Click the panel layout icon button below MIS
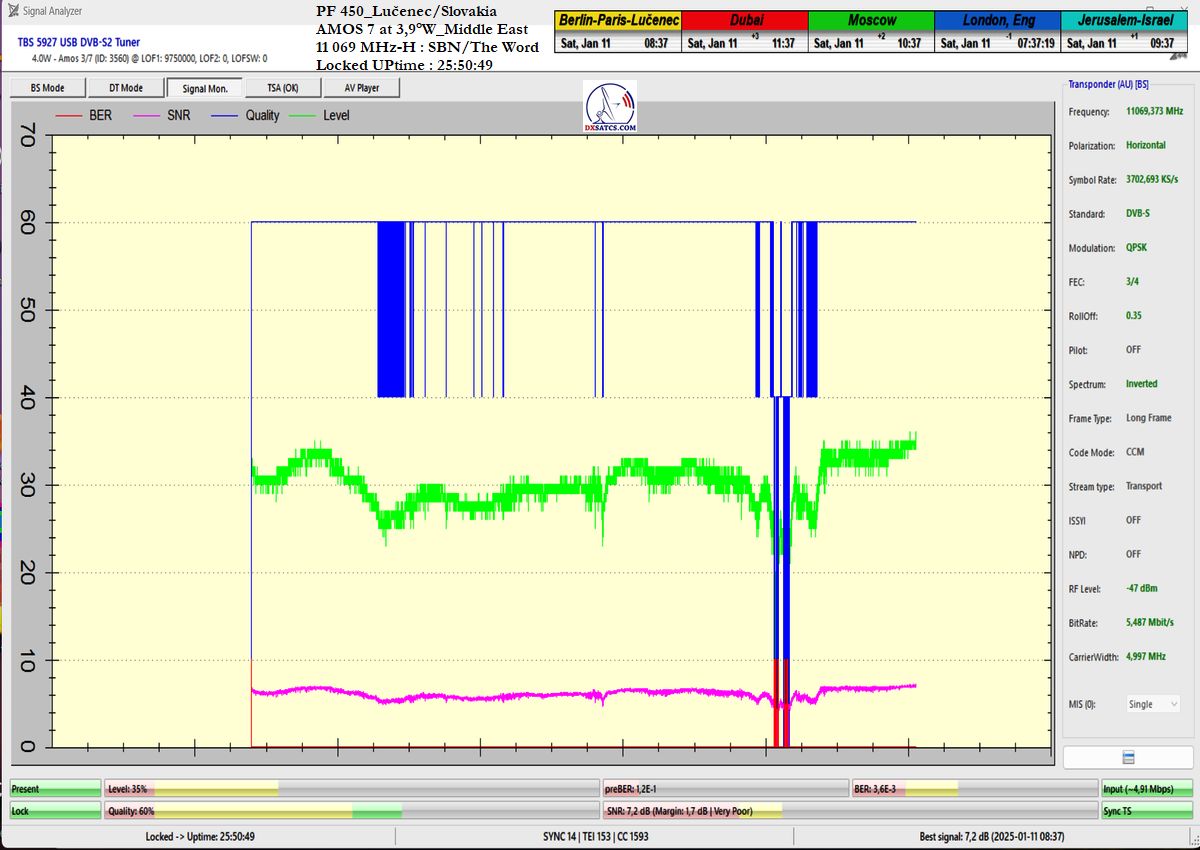Viewport: 1200px width, 850px height. point(1128,757)
